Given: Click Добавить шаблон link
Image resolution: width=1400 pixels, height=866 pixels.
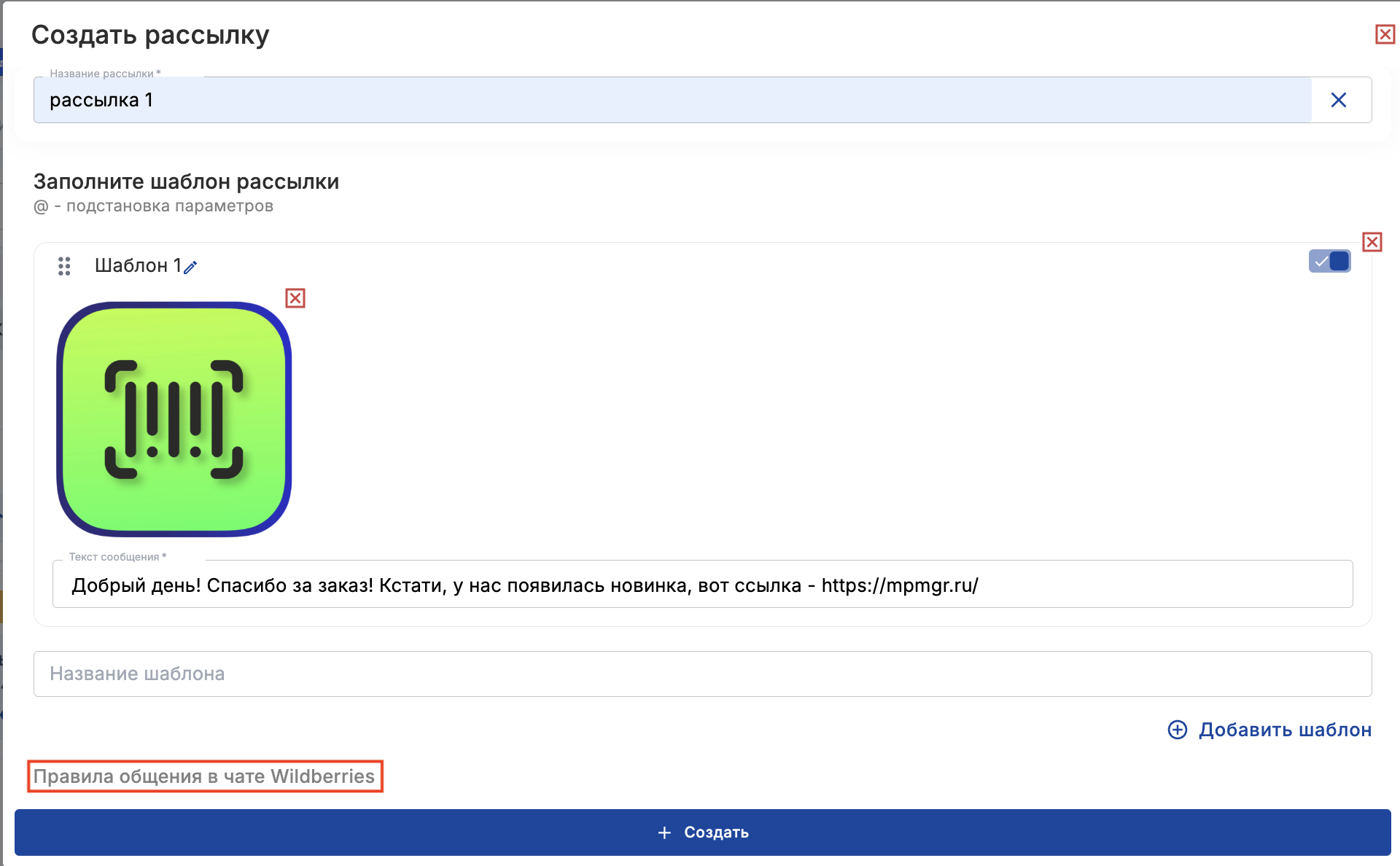Looking at the screenshot, I should [x=1270, y=730].
